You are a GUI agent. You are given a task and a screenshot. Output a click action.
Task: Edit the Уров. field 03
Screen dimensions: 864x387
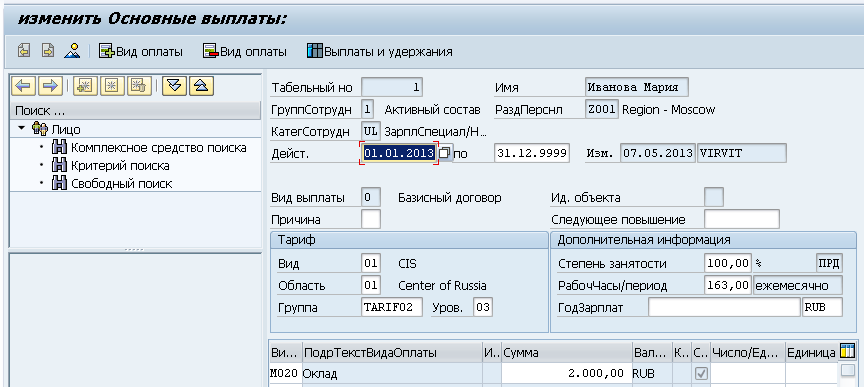483,308
